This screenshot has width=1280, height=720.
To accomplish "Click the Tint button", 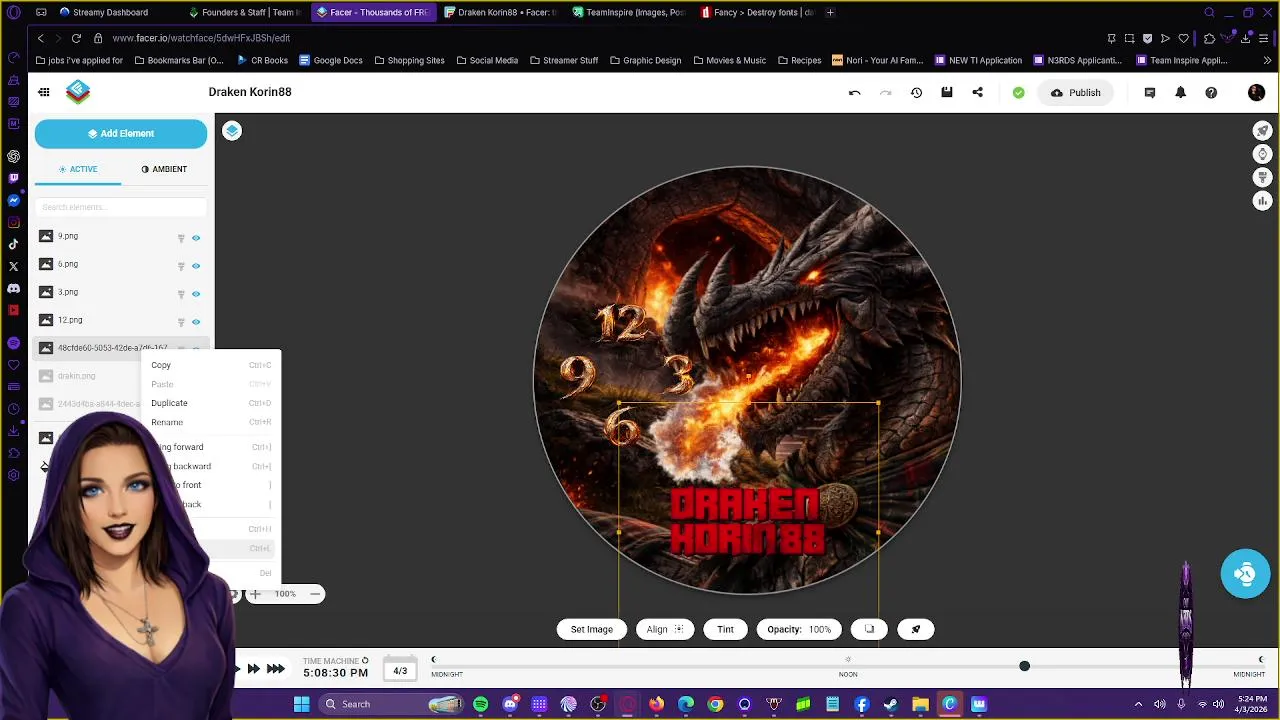I will [725, 629].
